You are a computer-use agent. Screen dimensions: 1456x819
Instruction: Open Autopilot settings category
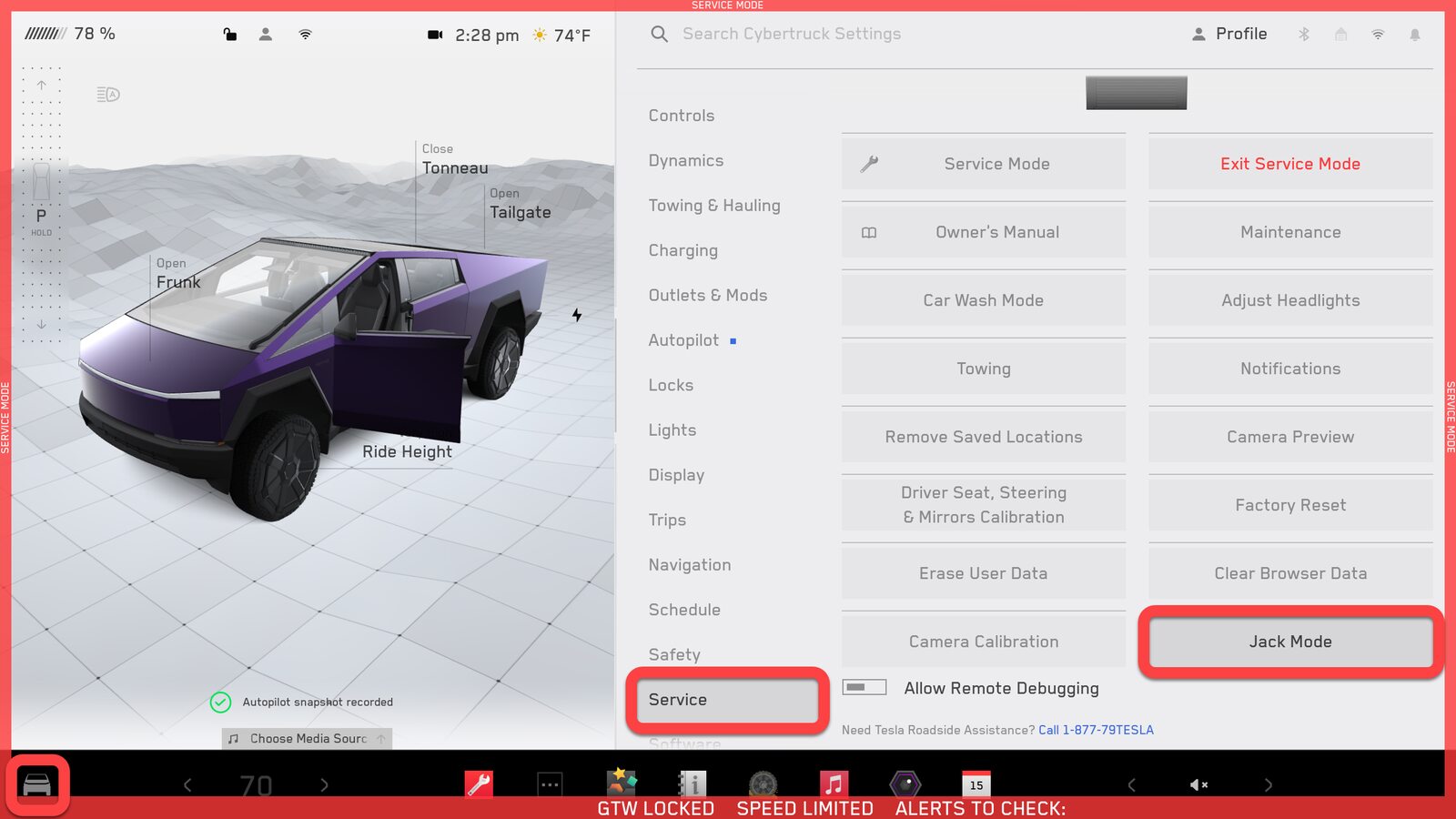coord(684,340)
